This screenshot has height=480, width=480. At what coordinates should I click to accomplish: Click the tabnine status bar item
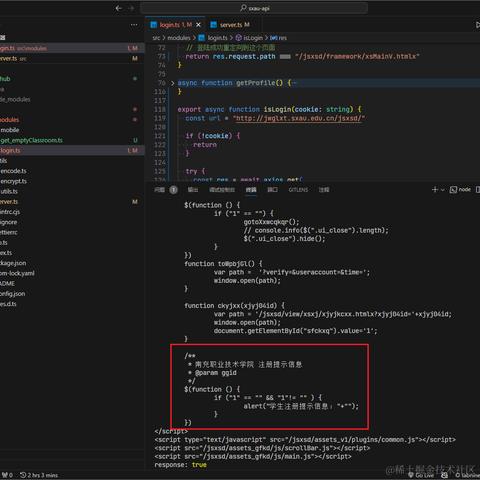(x=468, y=475)
